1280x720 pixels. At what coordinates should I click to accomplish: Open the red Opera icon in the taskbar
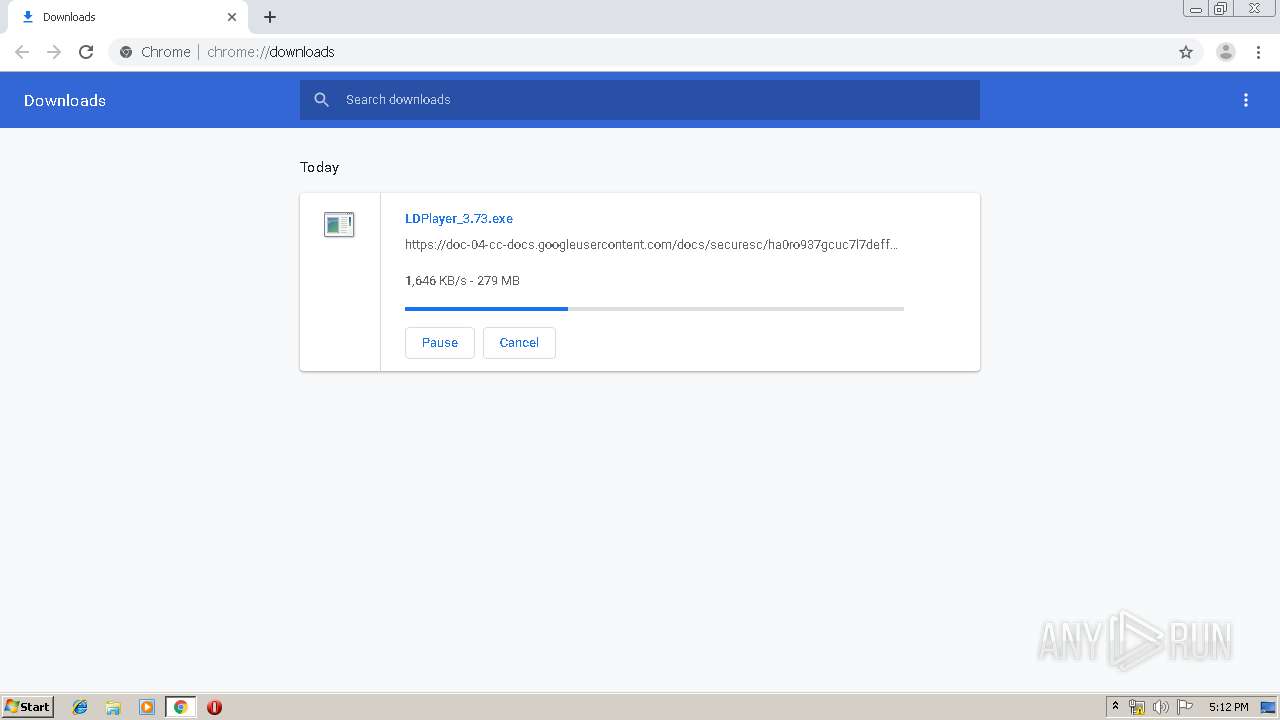pyautogui.click(x=214, y=707)
